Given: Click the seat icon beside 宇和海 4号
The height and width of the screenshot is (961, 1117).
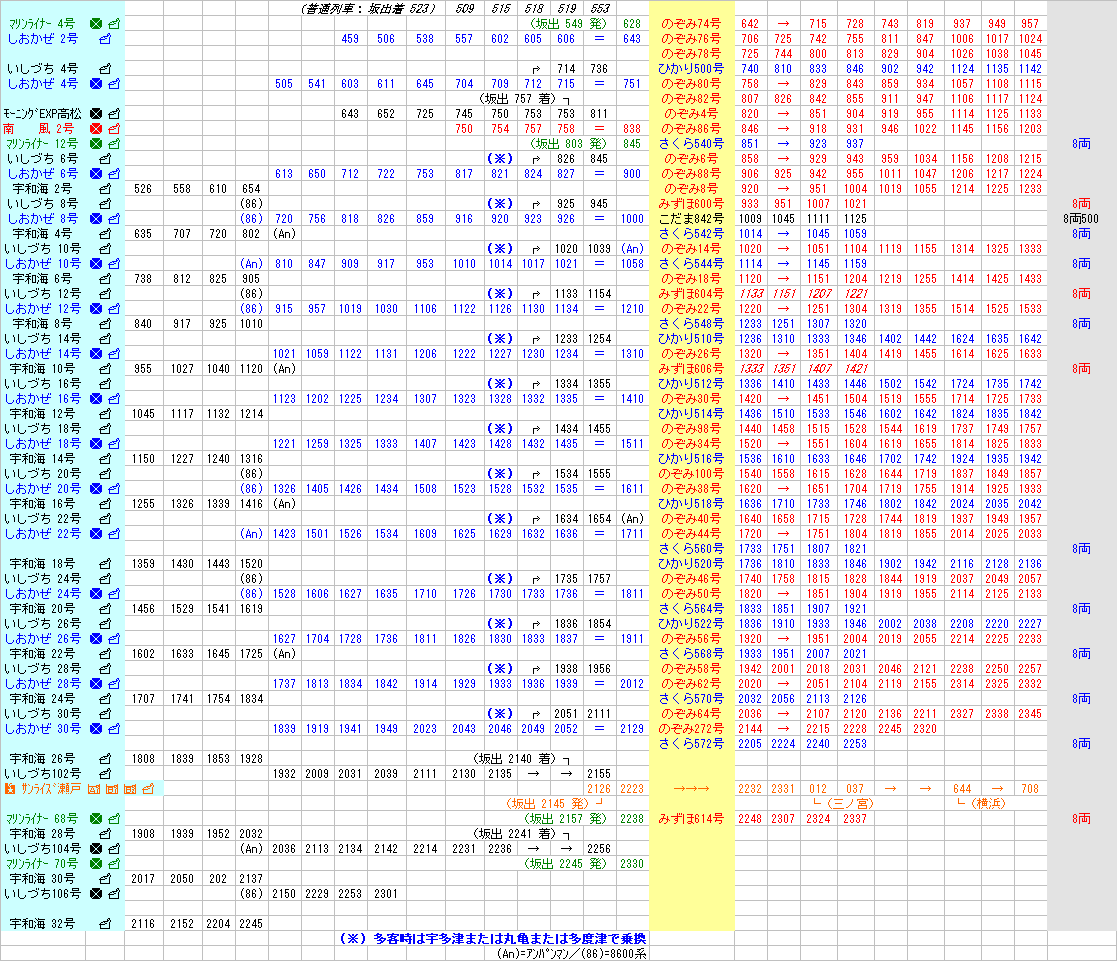Looking at the screenshot, I should tap(105, 234).
